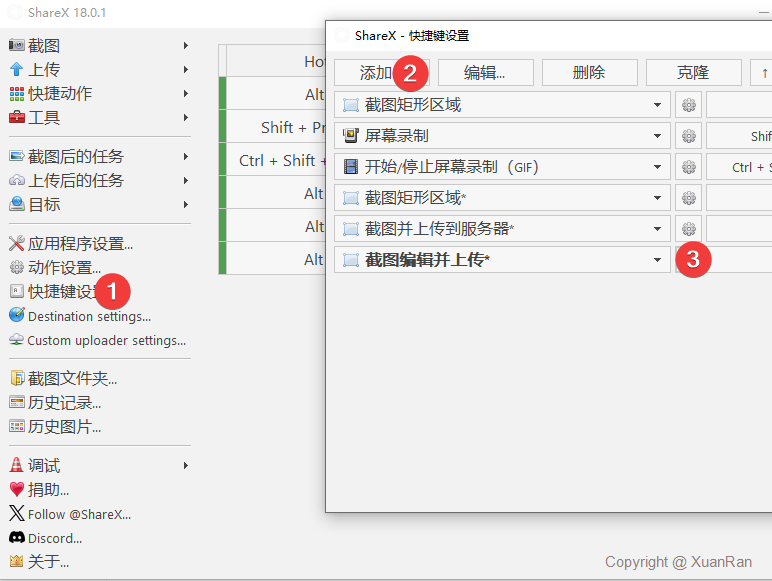Click the Follow @ShareX link
Image resolution: width=772 pixels, height=581 pixels.
(79, 514)
